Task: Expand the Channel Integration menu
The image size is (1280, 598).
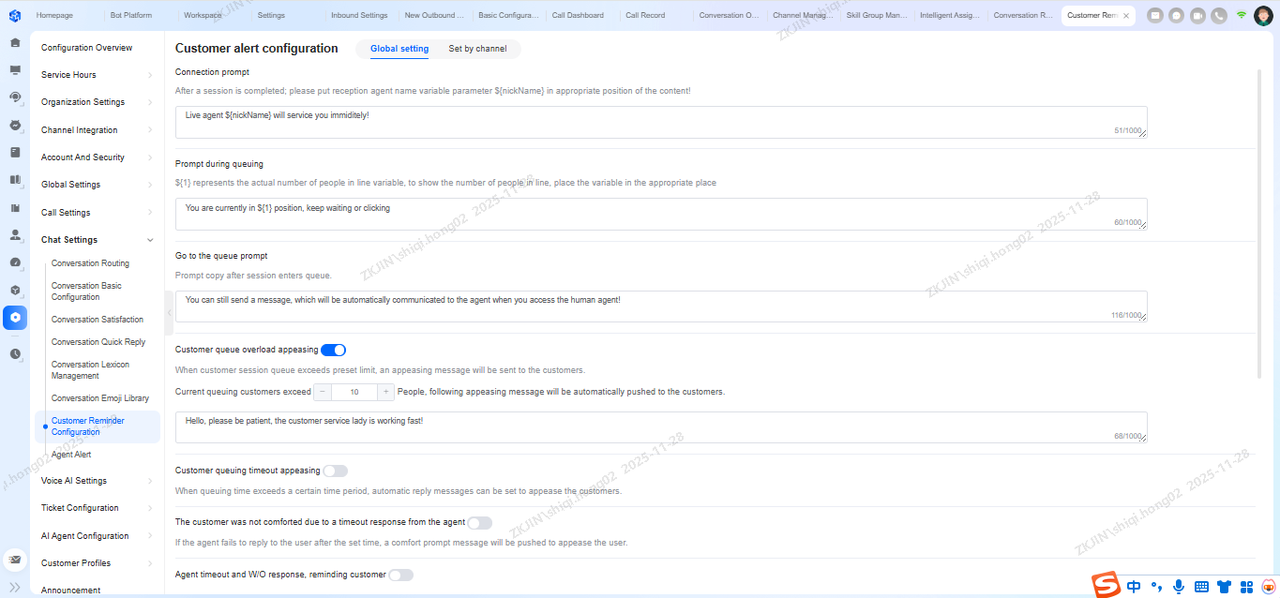Action: [150, 130]
